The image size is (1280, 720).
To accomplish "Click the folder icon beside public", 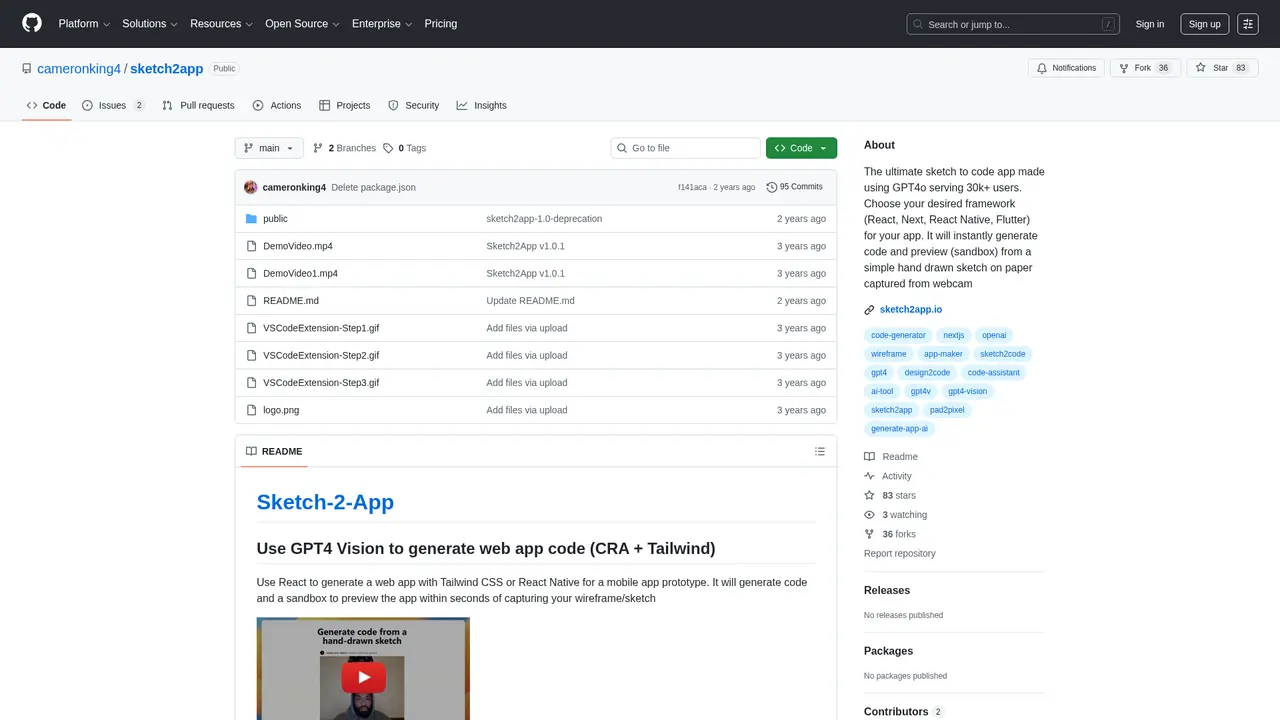I will 252,219.
